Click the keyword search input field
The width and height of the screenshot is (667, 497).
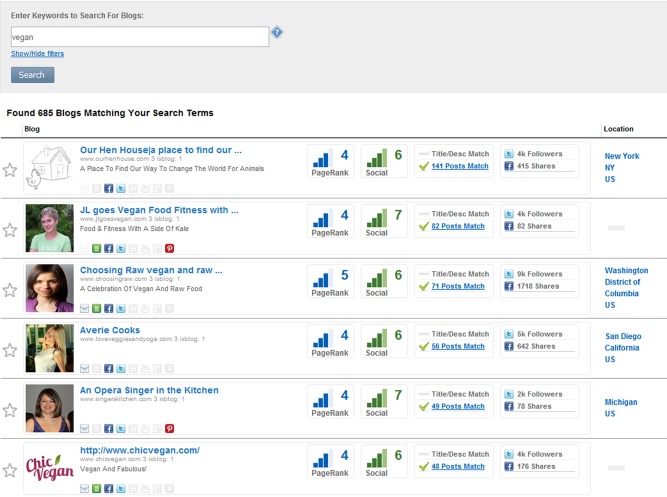tap(138, 36)
